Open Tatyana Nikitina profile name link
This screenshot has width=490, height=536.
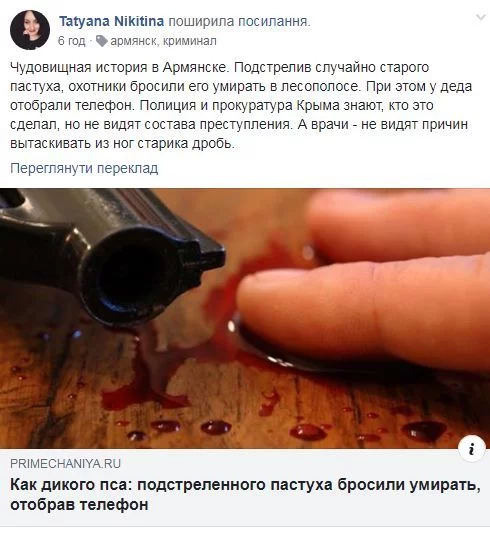(111, 21)
